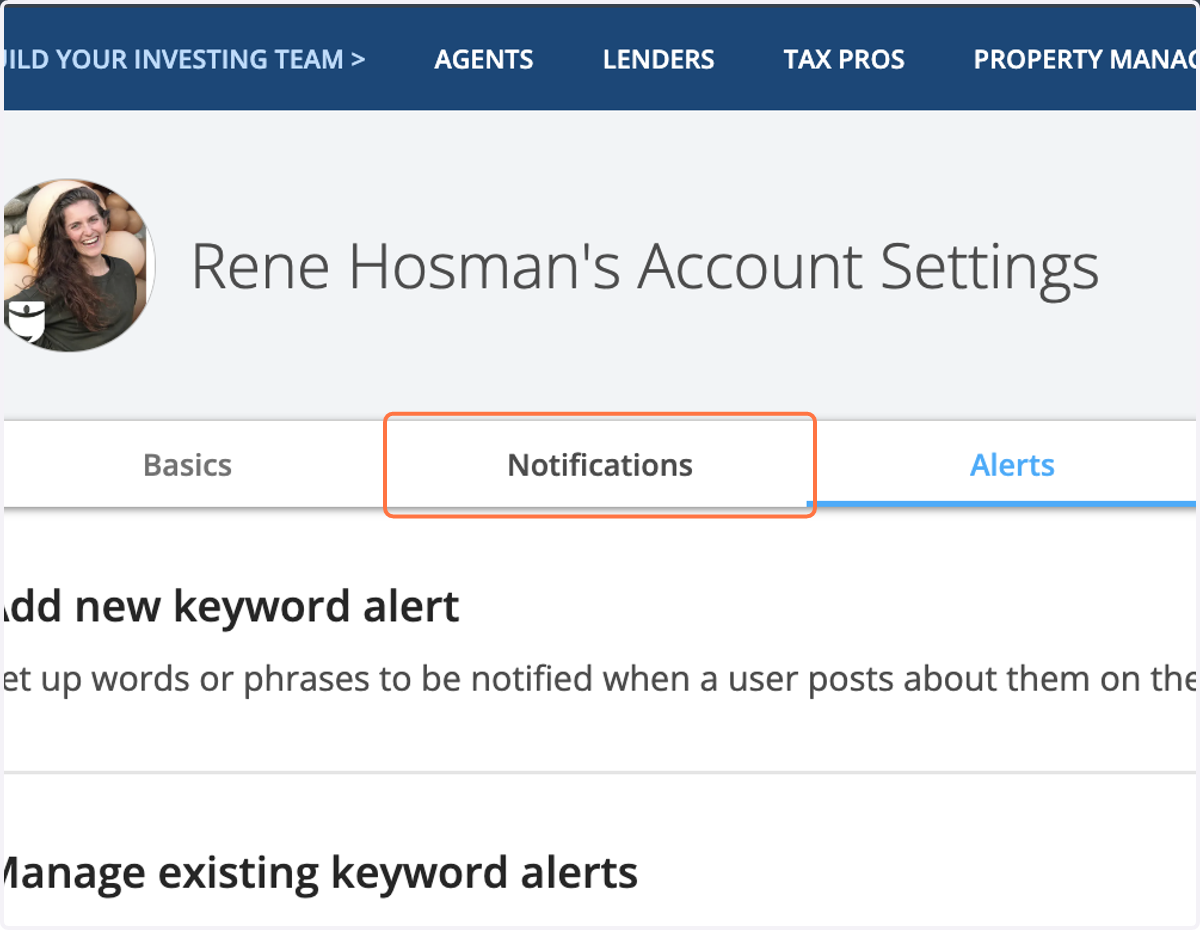
Task: Click the keyword alert description text
Action: click(600, 679)
